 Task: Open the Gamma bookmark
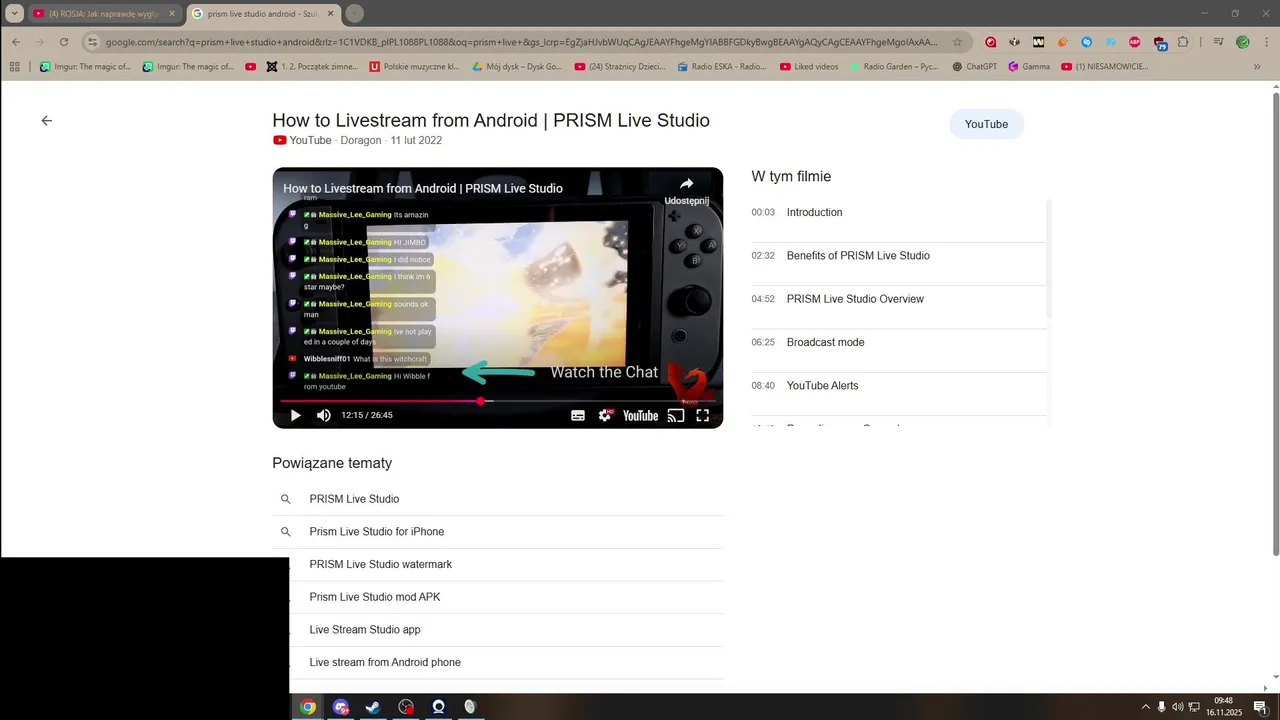(1029, 67)
